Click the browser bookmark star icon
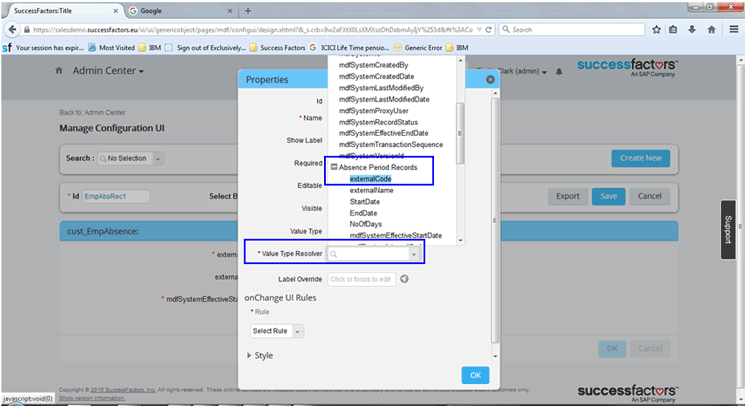This screenshot has width=745, height=406. click(x=654, y=30)
